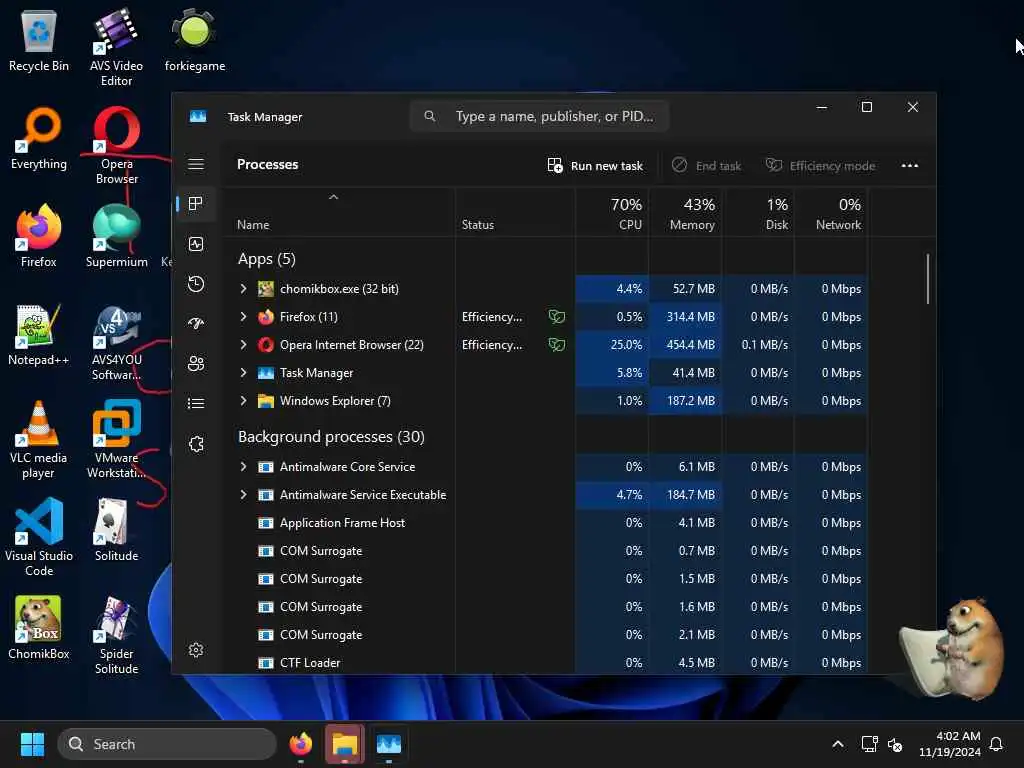
Task: Open the Performance page in sidebar
Action: pos(196,244)
